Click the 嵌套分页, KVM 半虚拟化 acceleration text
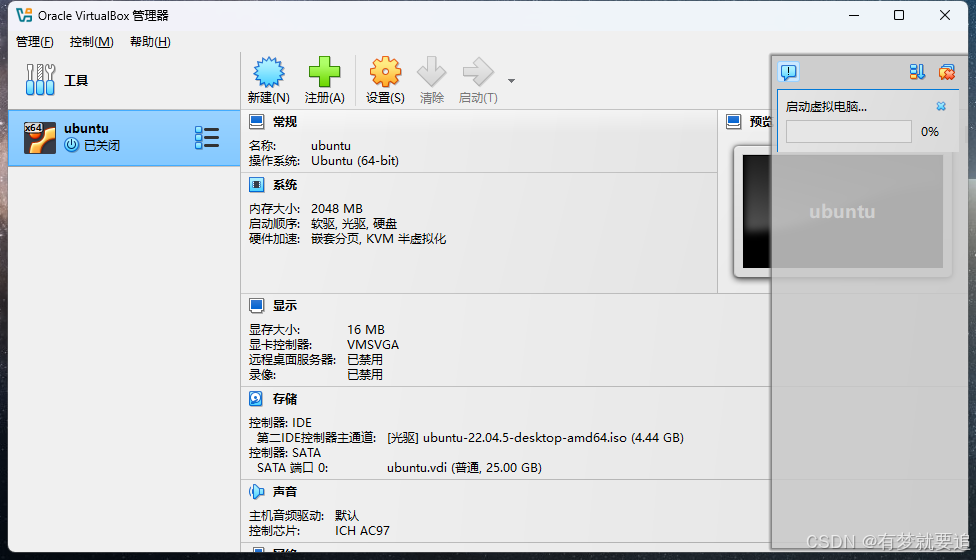 point(378,238)
